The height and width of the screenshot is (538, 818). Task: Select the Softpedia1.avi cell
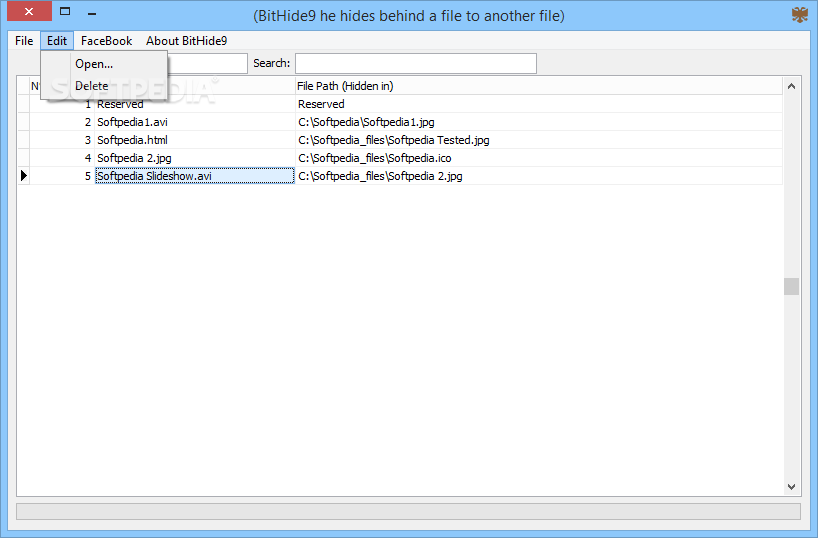pos(195,122)
